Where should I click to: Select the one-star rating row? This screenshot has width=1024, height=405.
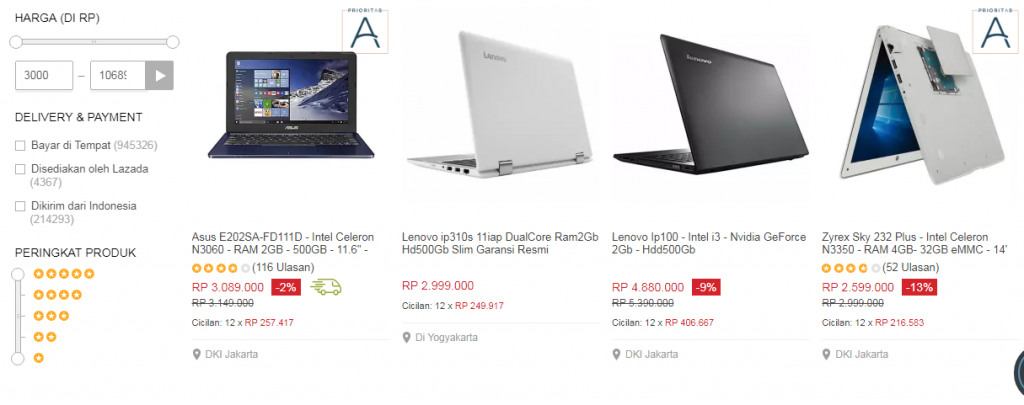click(x=39, y=358)
